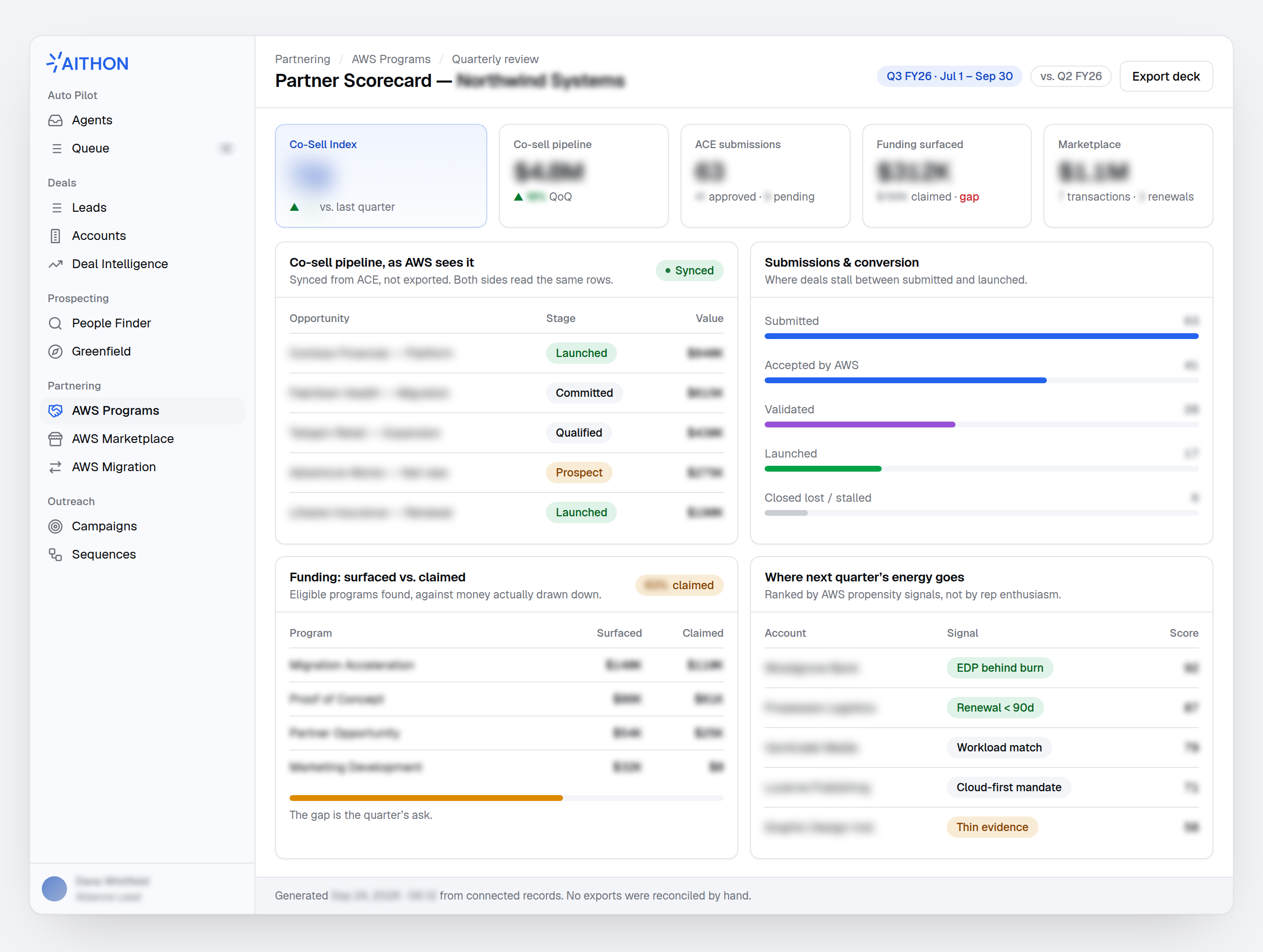The width and height of the screenshot is (1263, 952).
Task: Click the Qualified stage tag
Action: pos(579,433)
